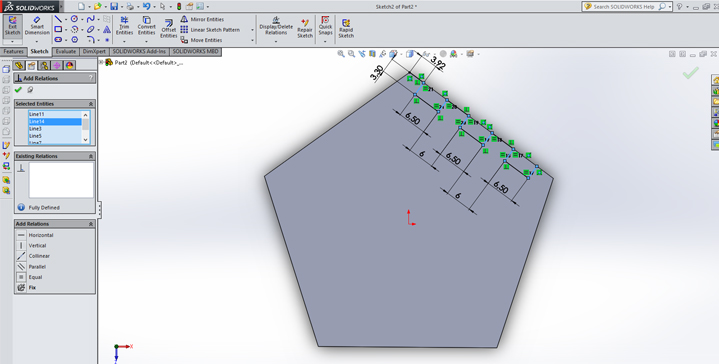This screenshot has height=364, width=719.
Task: Open the Trim Entities dropdown arrow
Action: [124, 42]
